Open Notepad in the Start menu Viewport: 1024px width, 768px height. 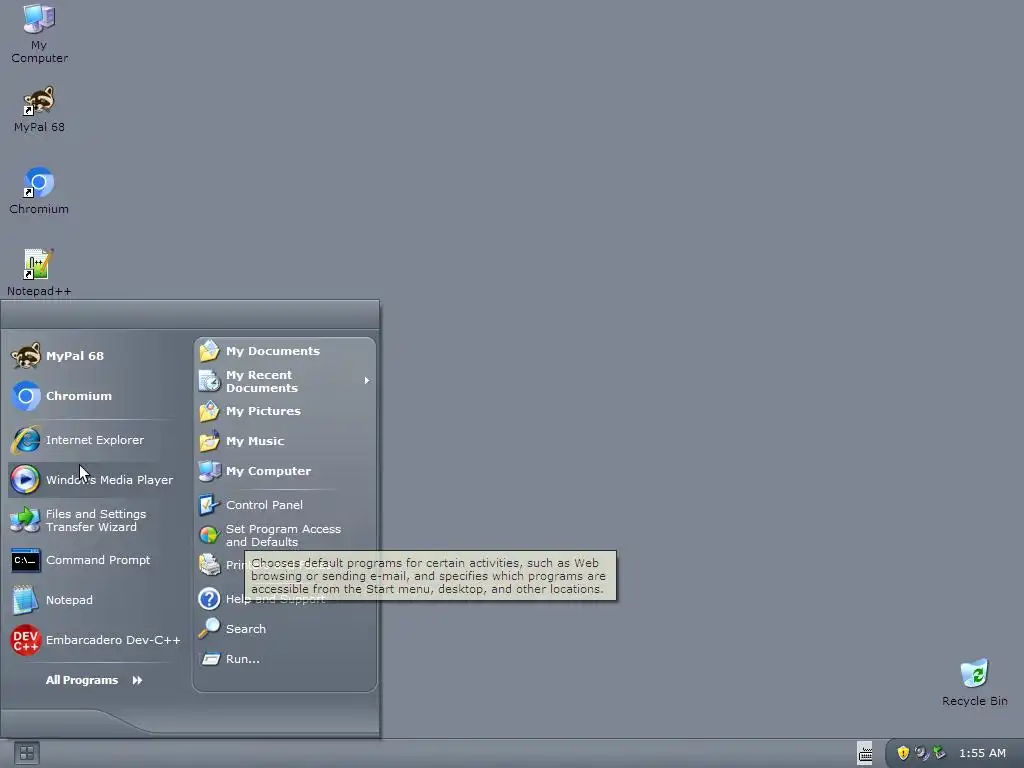coord(91,600)
